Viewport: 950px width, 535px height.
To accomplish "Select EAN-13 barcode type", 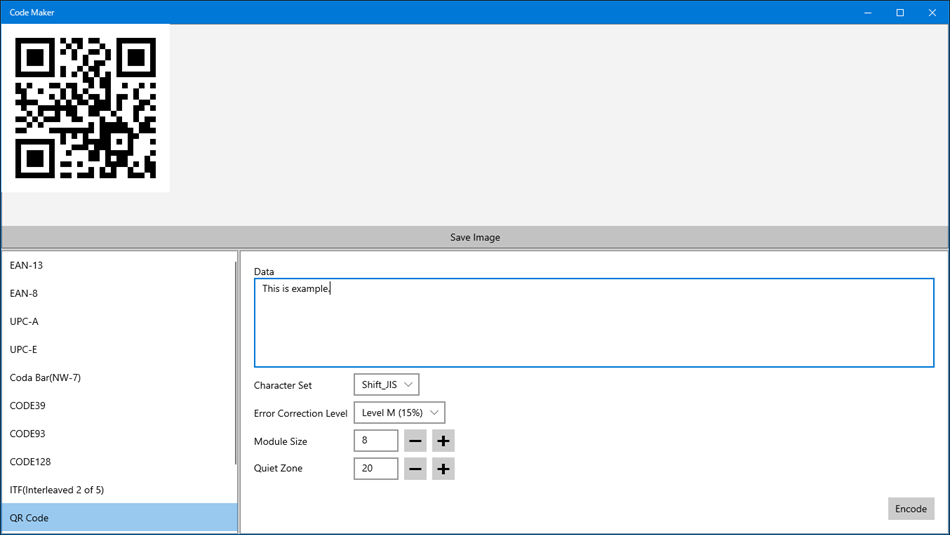I will [x=119, y=265].
